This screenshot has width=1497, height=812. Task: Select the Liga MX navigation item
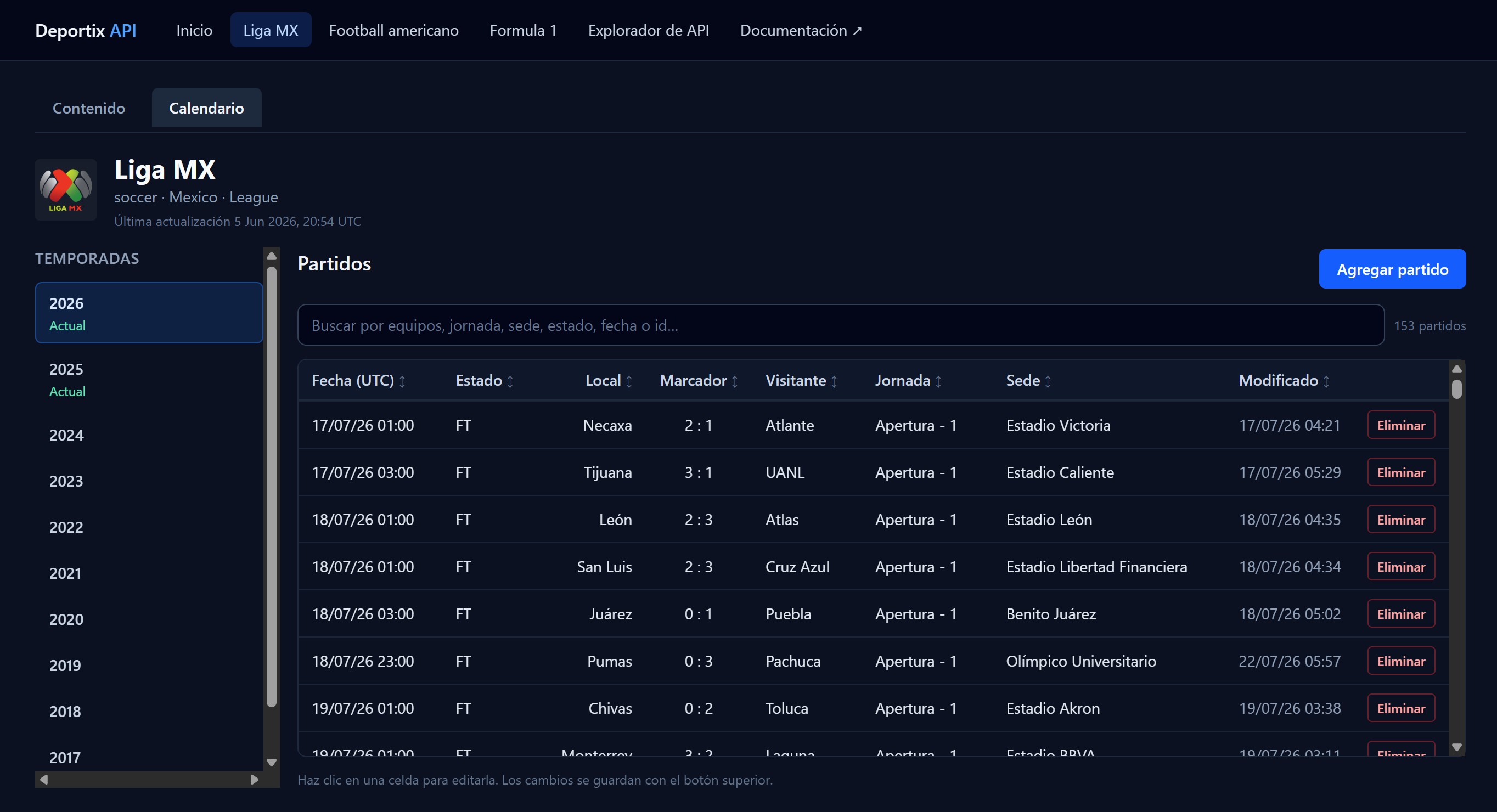271,30
